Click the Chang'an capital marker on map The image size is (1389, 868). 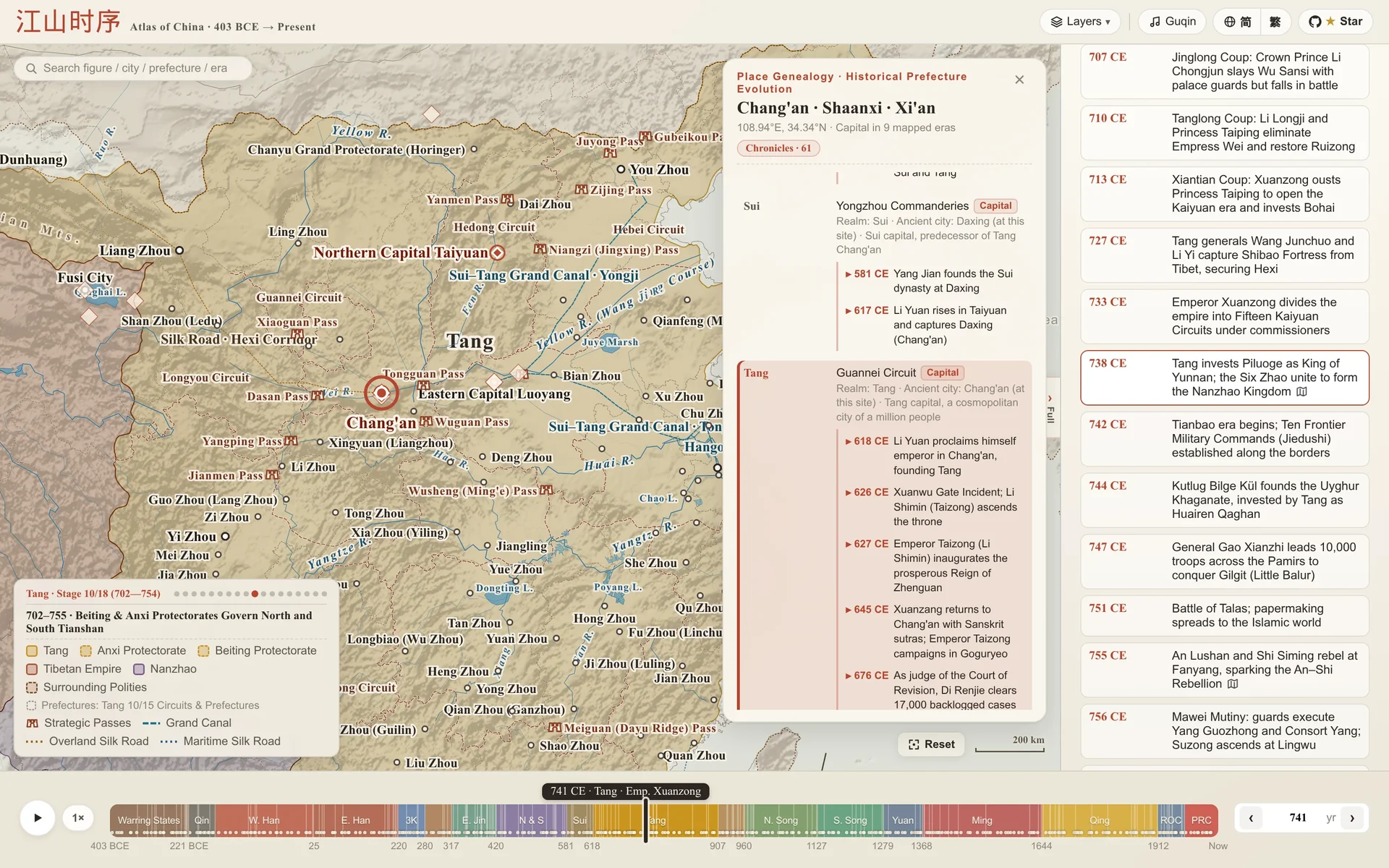[381, 393]
